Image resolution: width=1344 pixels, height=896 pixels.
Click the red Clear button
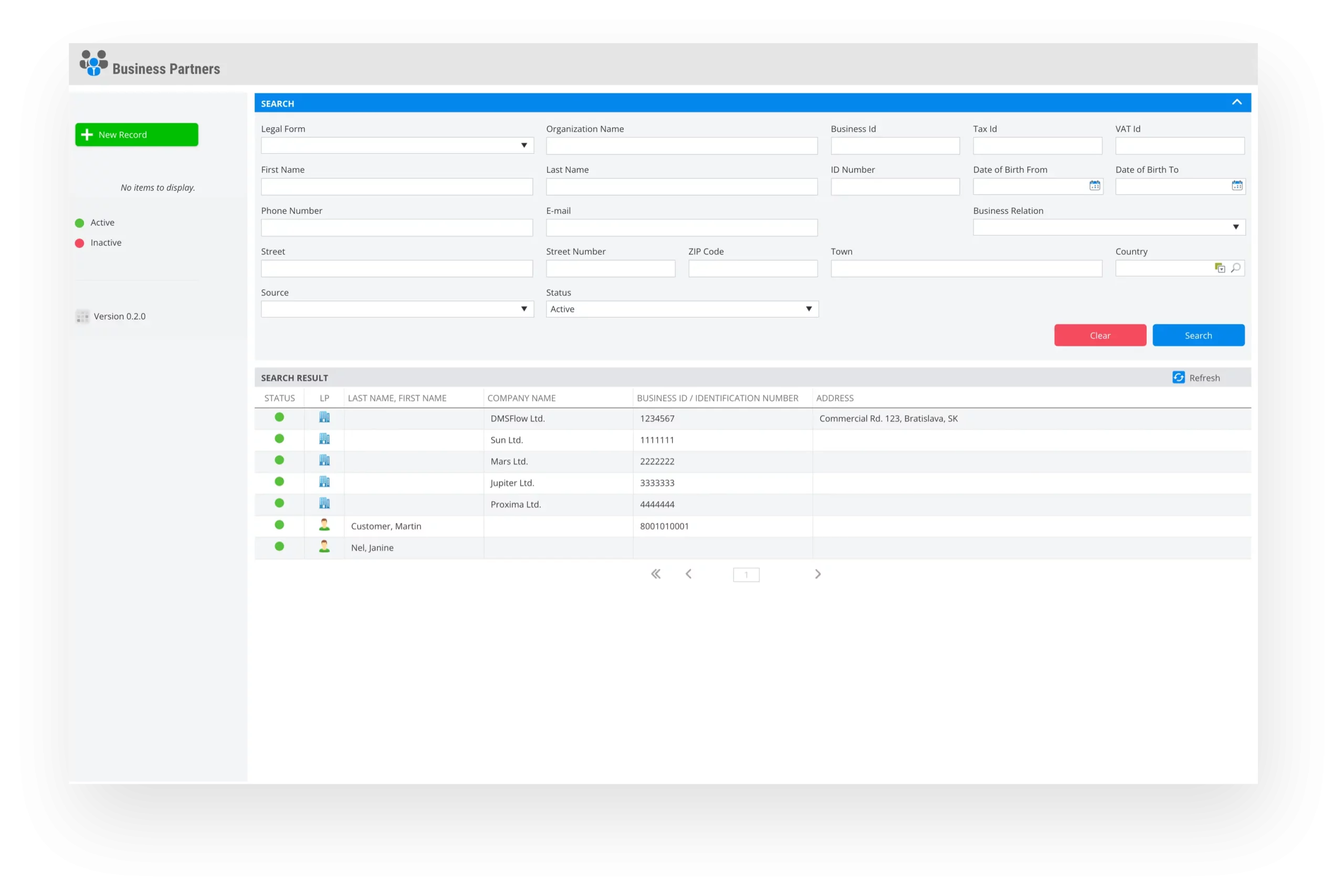(x=1100, y=335)
